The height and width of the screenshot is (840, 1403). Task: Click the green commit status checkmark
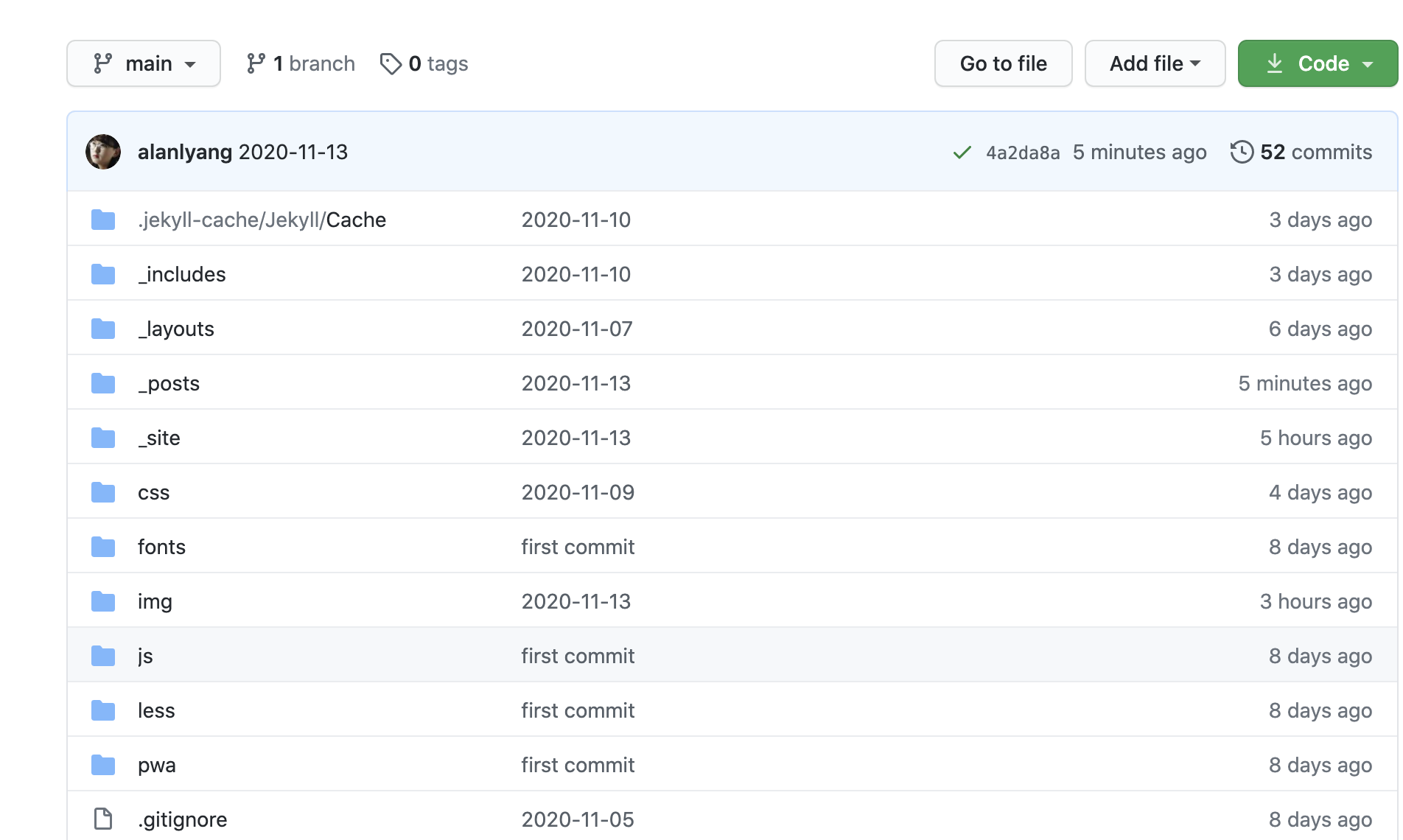[x=962, y=153]
